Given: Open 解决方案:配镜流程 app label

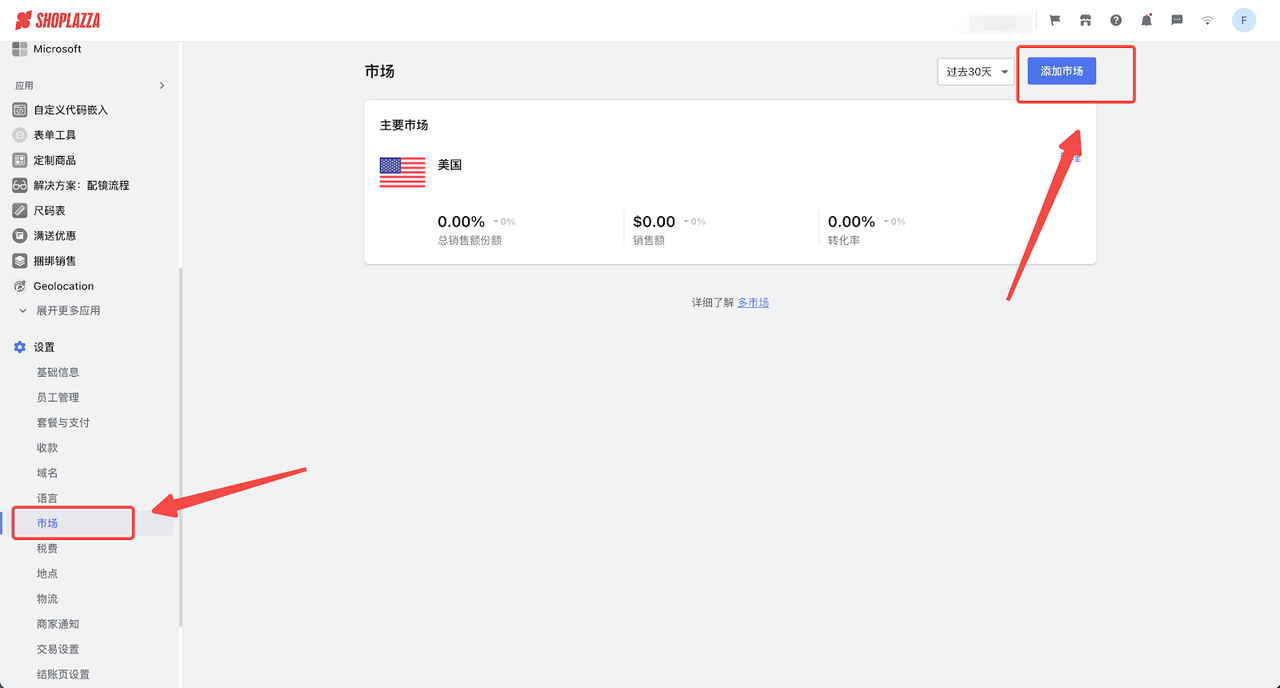Looking at the screenshot, I should tap(81, 185).
